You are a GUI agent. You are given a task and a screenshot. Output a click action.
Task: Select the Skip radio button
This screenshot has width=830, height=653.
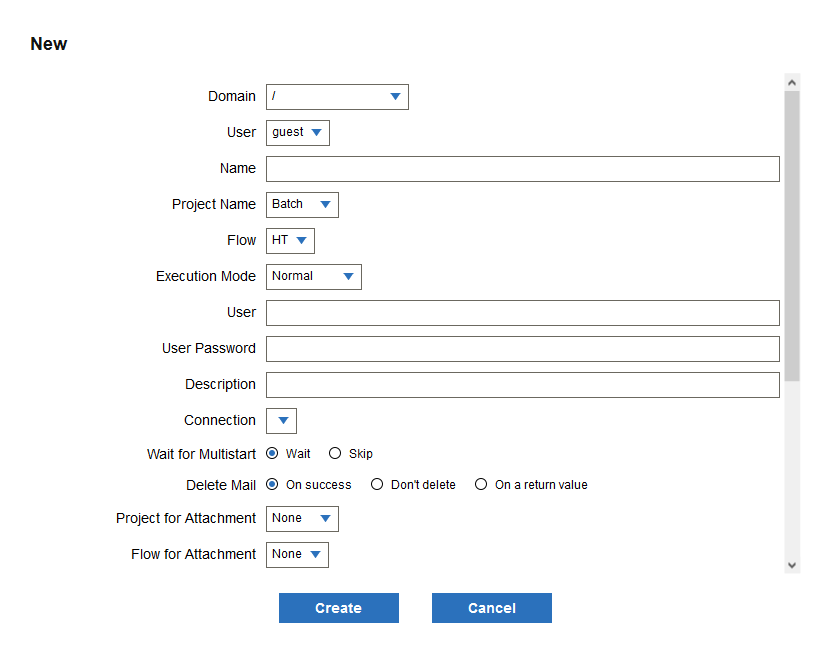click(x=335, y=454)
